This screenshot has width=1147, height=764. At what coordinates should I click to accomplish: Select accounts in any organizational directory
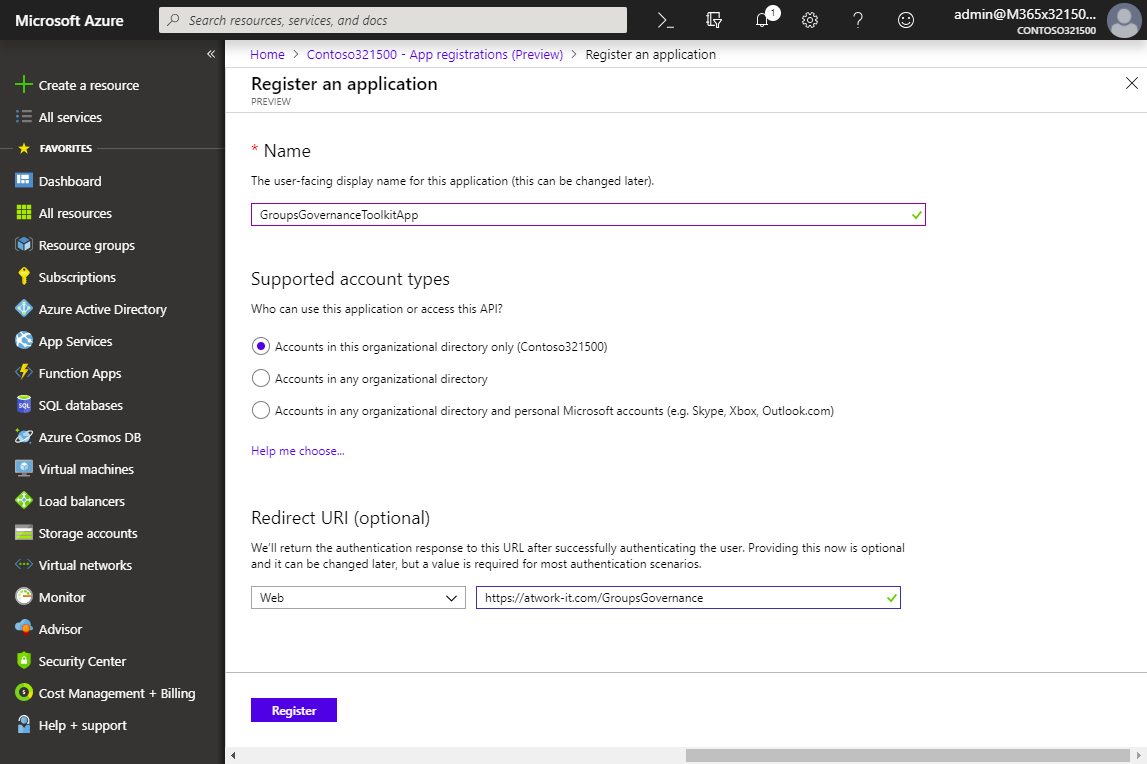(261, 379)
